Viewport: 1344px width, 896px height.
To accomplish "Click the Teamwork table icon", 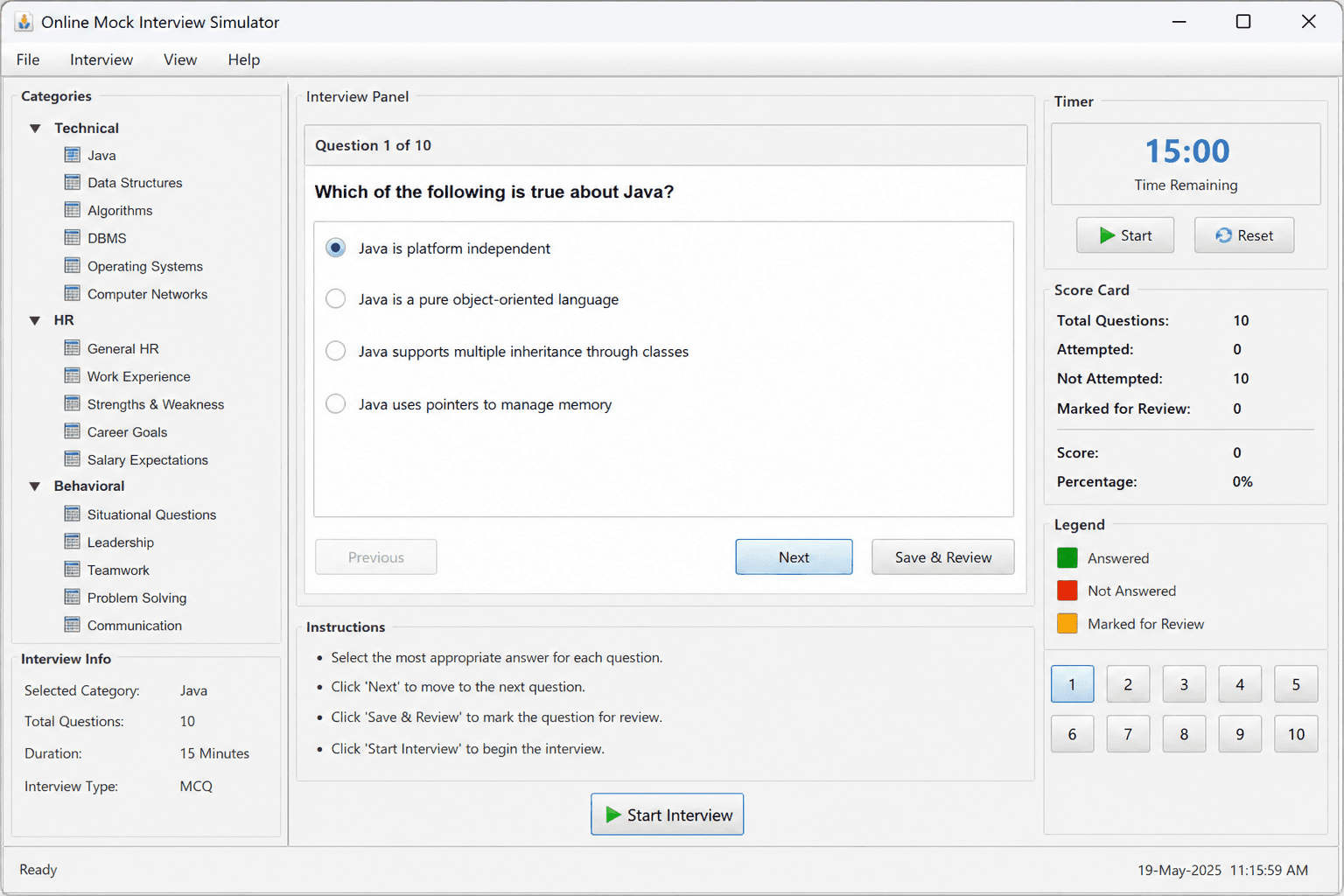I will pyautogui.click(x=73, y=570).
